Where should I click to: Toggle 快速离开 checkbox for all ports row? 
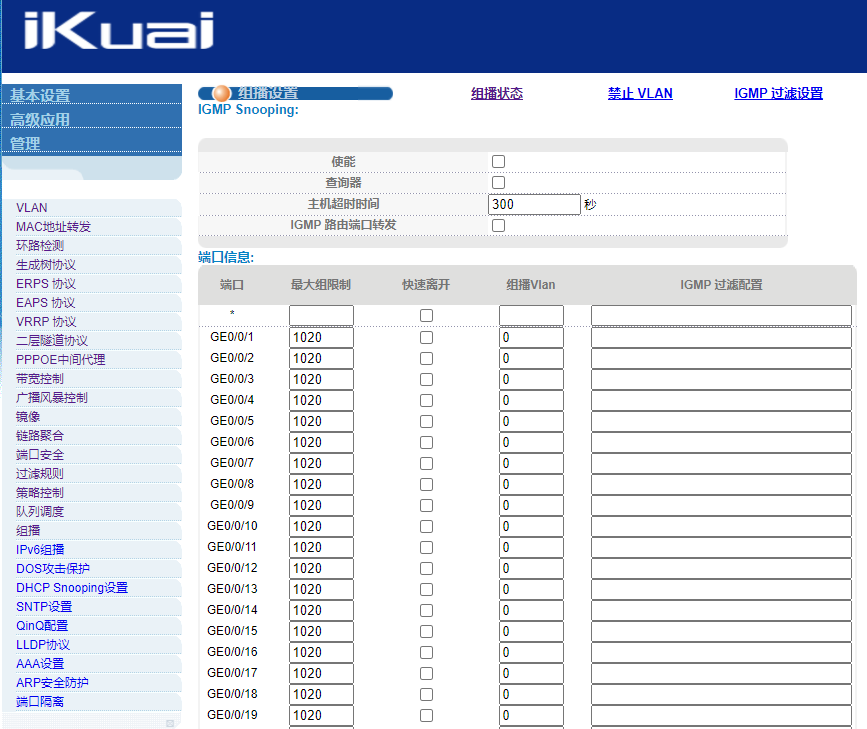tap(426, 315)
